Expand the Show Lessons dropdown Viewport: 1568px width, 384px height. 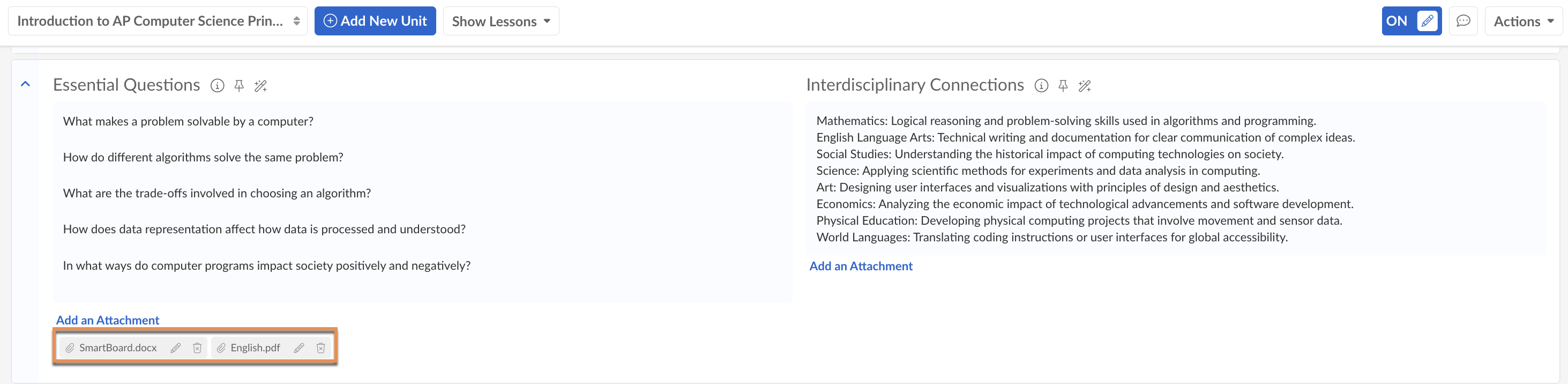(501, 21)
